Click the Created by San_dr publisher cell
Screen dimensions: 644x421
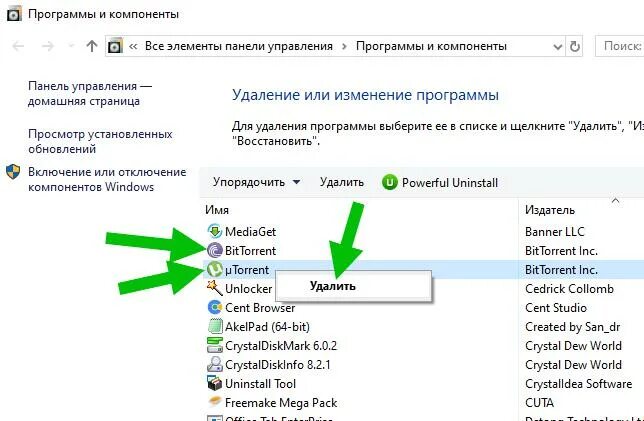573,327
